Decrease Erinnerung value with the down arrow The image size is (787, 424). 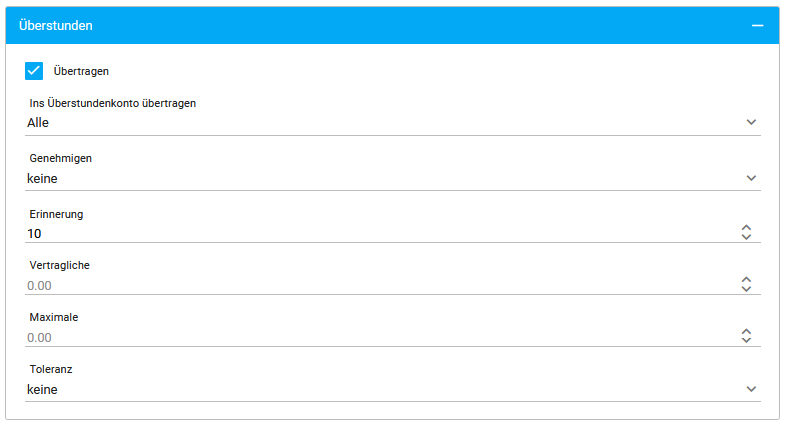[746, 238]
